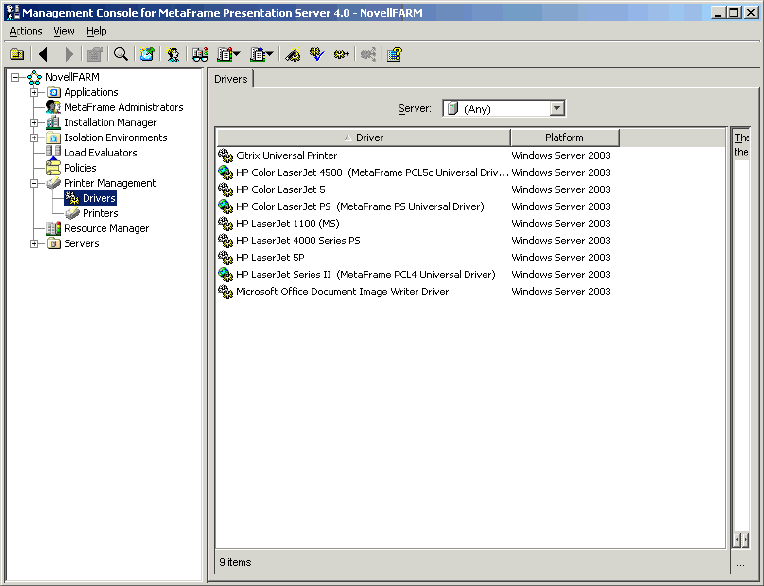Click the first server list toolbar button
The width and height of the screenshot is (764, 586).
224,54
